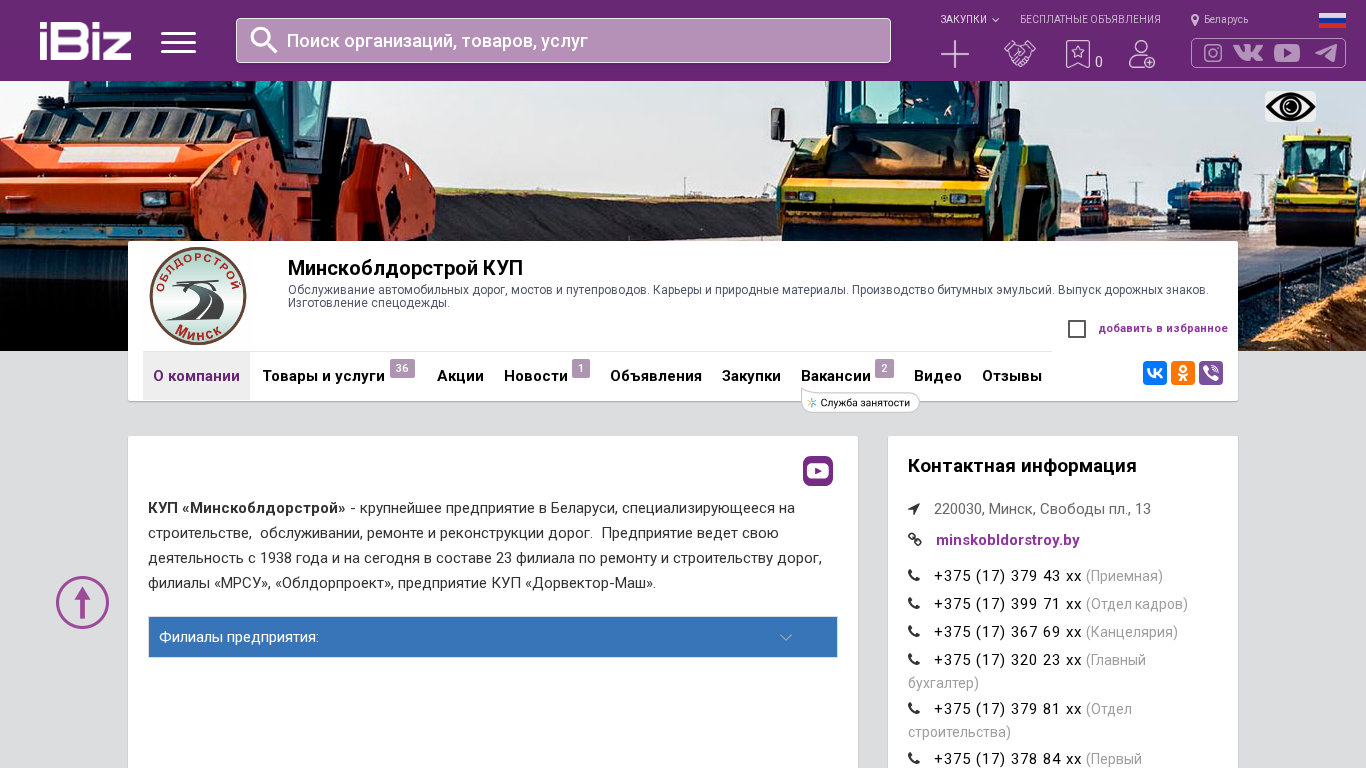
Task: Click the «Минскоблдорстрой КУП» company title
Action: click(405, 268)
